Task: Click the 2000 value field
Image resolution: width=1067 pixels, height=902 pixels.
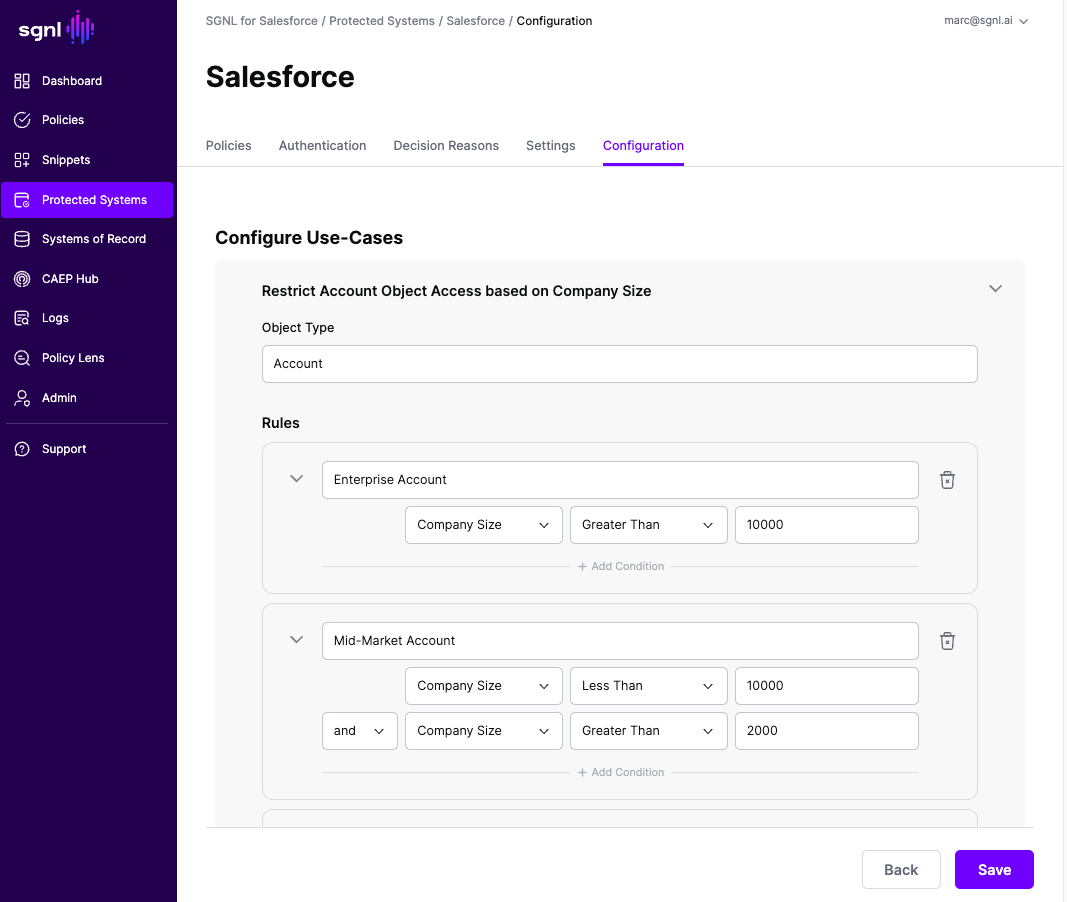Action: point(827,731)
